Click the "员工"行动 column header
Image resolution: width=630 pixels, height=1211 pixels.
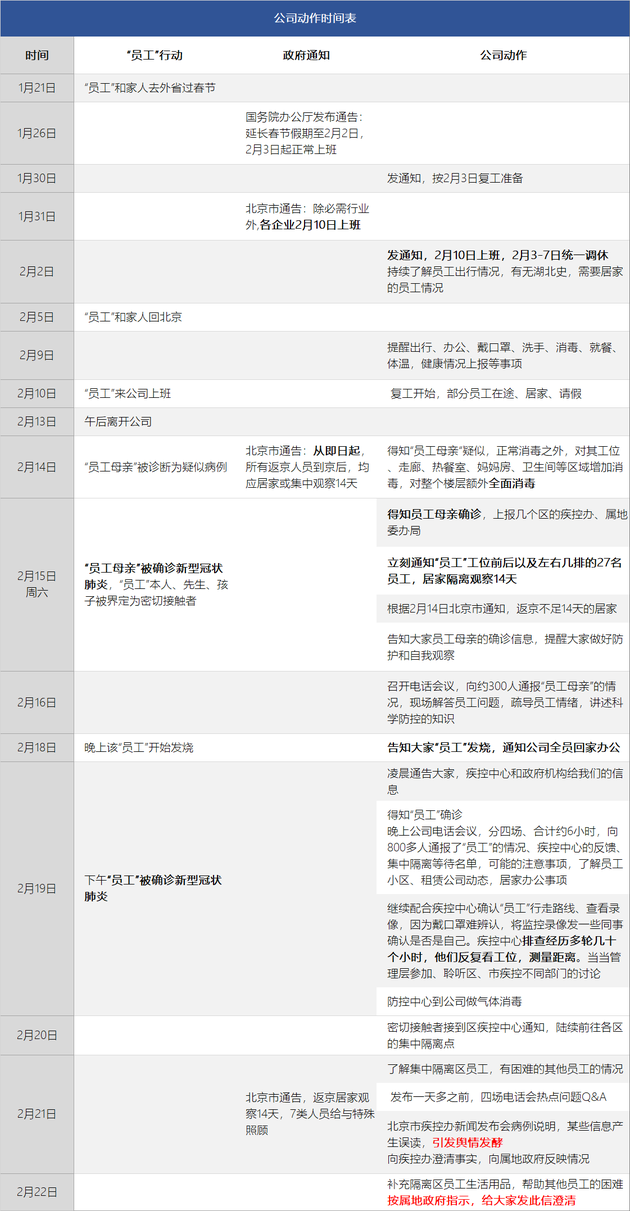click(x=155, y=55)
